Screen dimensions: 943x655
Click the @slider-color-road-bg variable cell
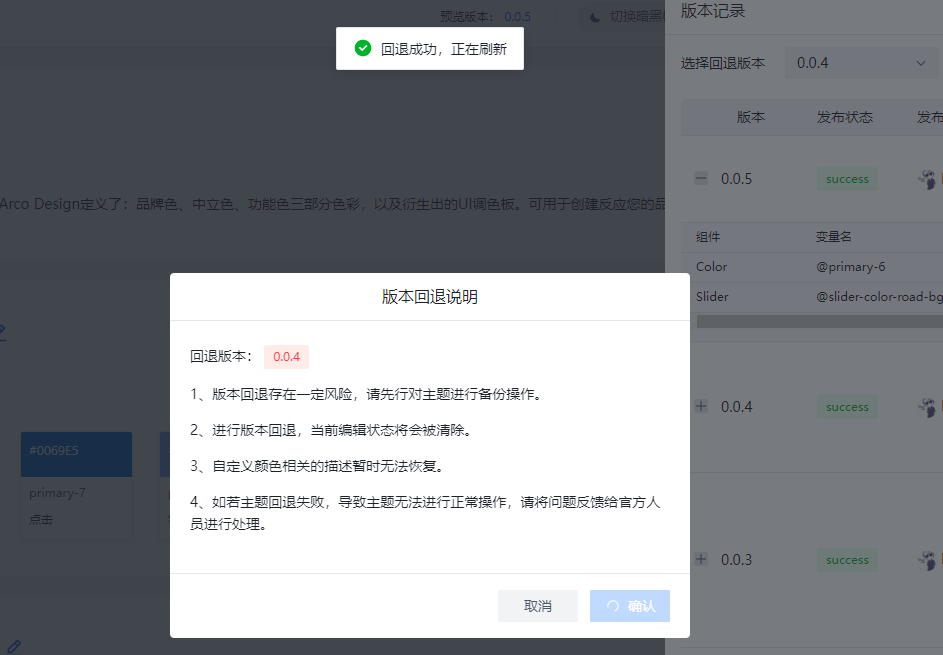879,297
